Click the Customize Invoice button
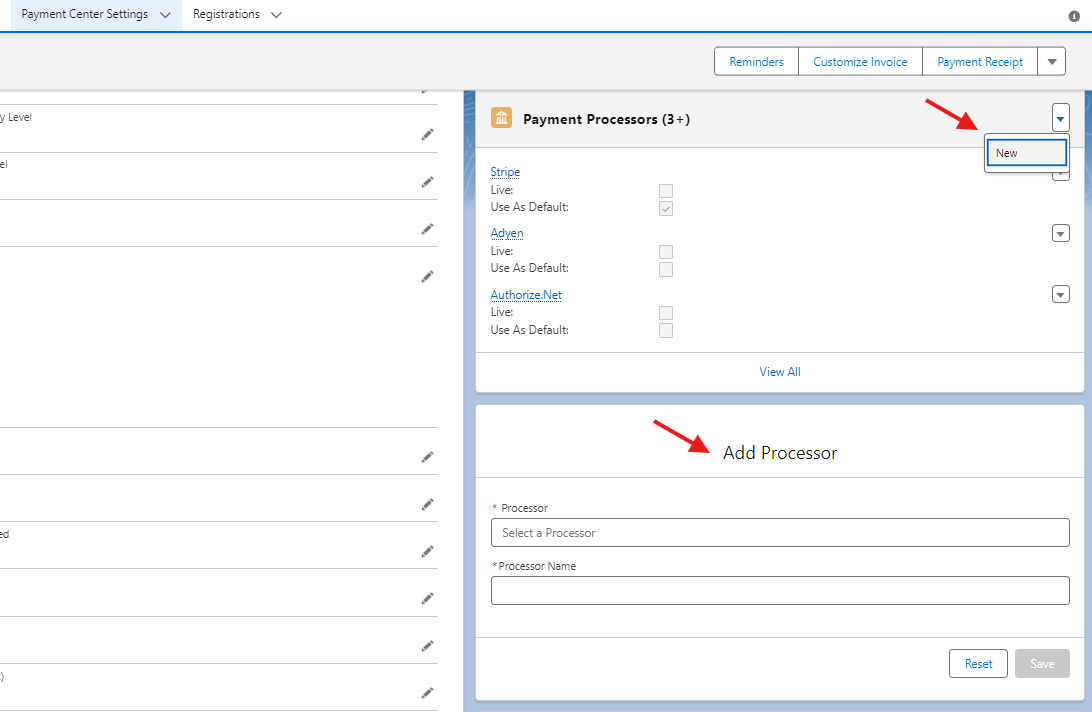The width and height of the screenshot is (1092, 712). click(860, 61)
